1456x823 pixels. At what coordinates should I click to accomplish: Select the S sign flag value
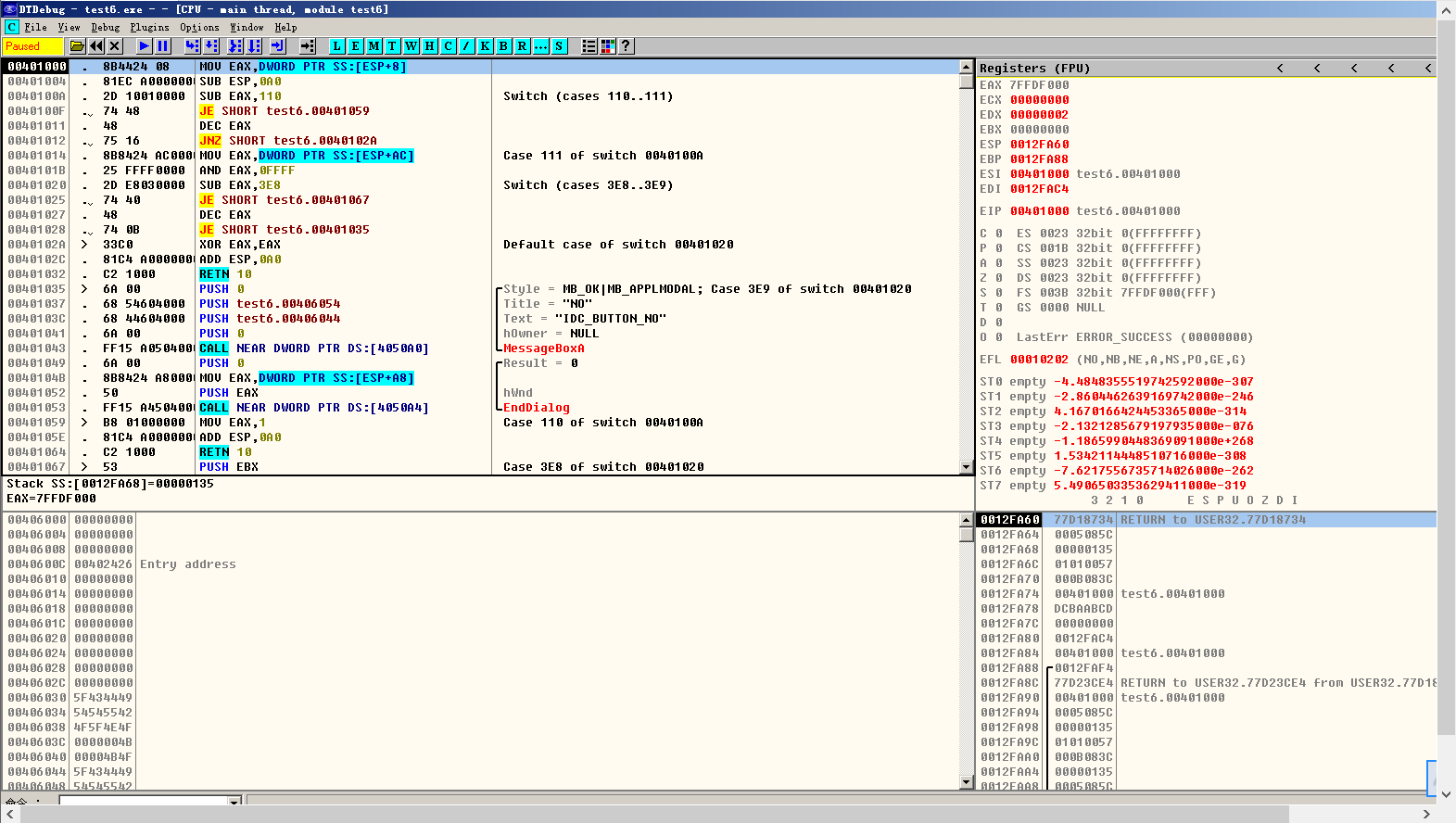click(x=999, y=293)
